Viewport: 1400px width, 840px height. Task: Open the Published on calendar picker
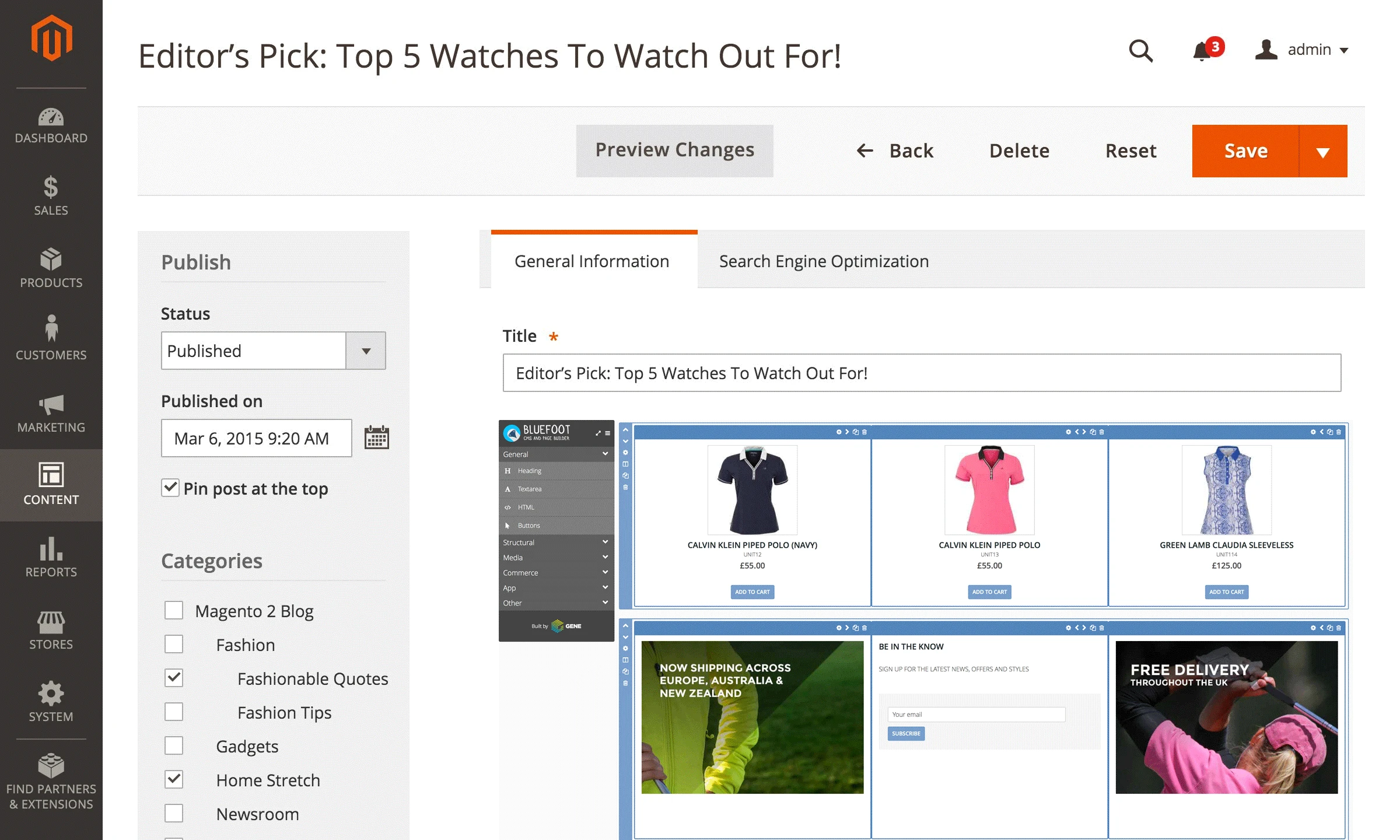pos(377,437)
